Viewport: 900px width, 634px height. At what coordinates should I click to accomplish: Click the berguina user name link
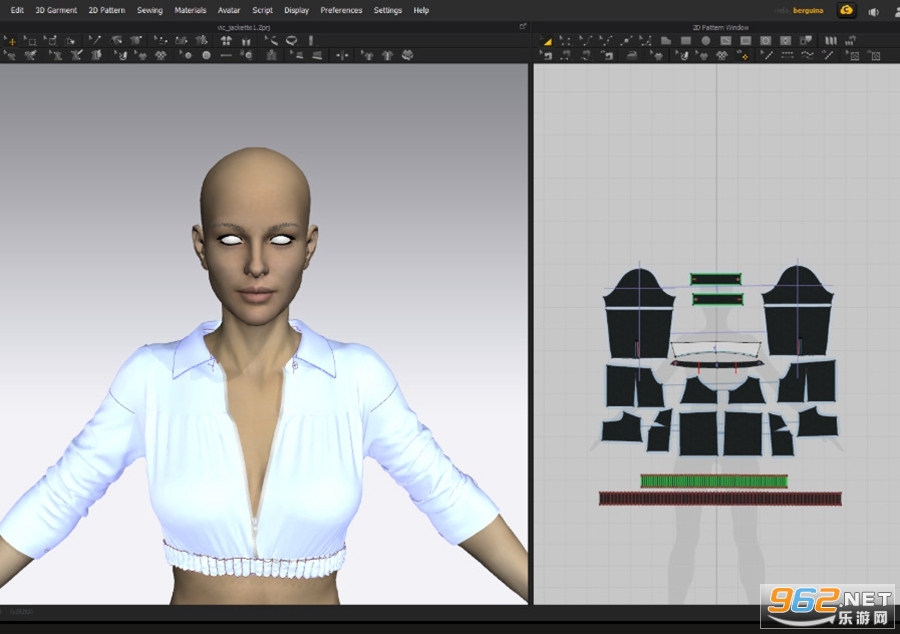[808, 10]
